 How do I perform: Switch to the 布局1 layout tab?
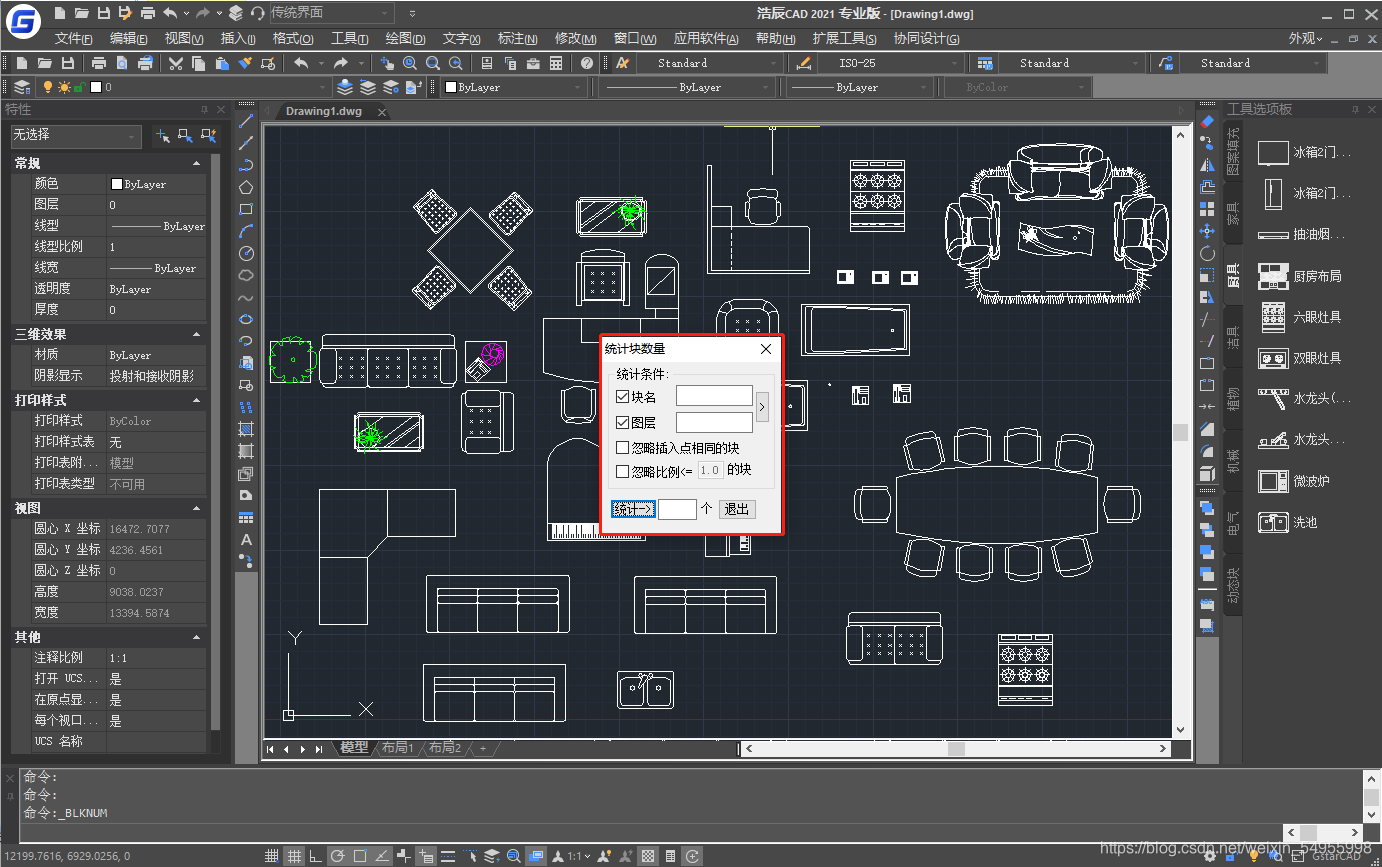pyautogui.click(x=398, y=748)
